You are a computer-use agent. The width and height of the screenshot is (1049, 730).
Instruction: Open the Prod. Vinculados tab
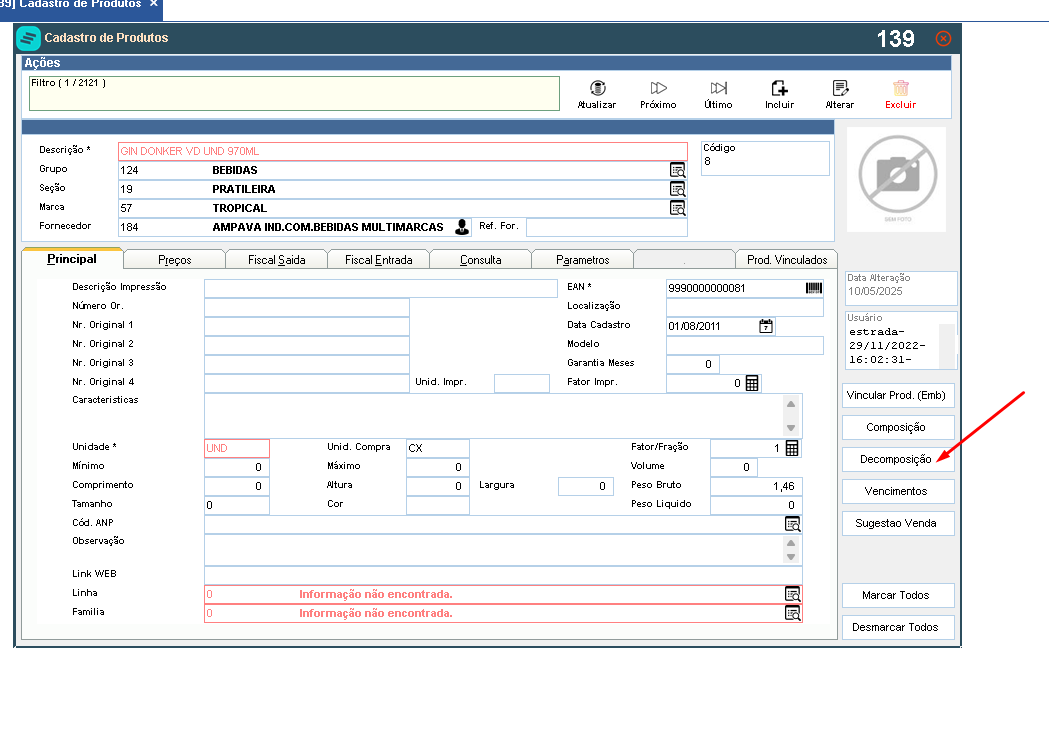(x=787, y=260)
